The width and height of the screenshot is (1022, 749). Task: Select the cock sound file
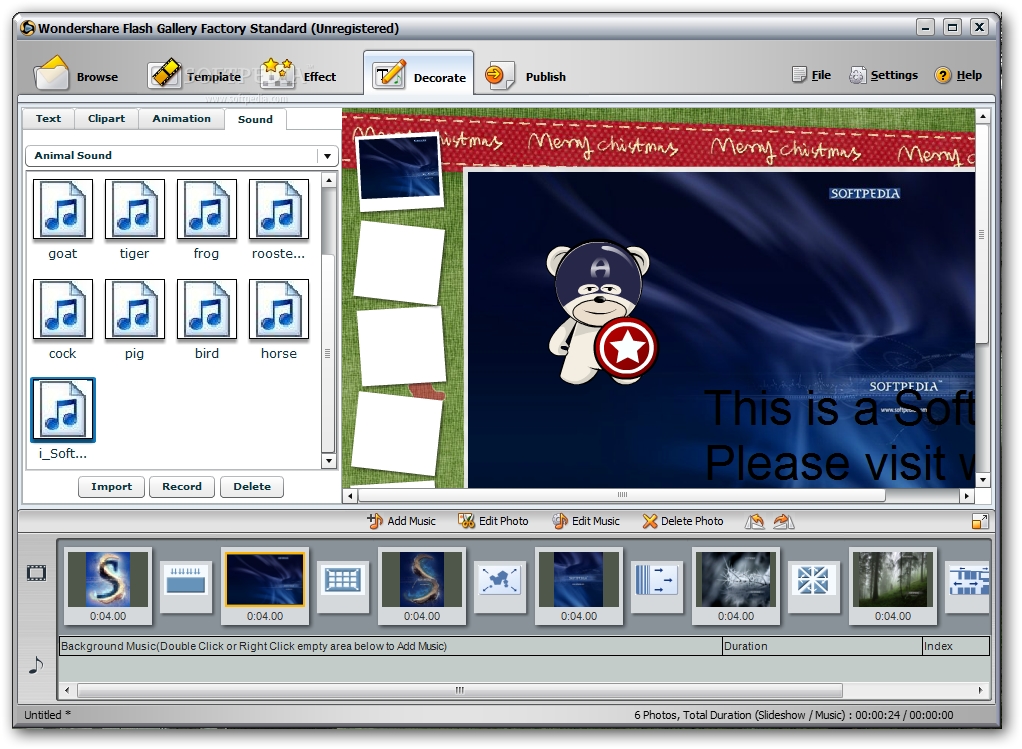tap(63, 319)
